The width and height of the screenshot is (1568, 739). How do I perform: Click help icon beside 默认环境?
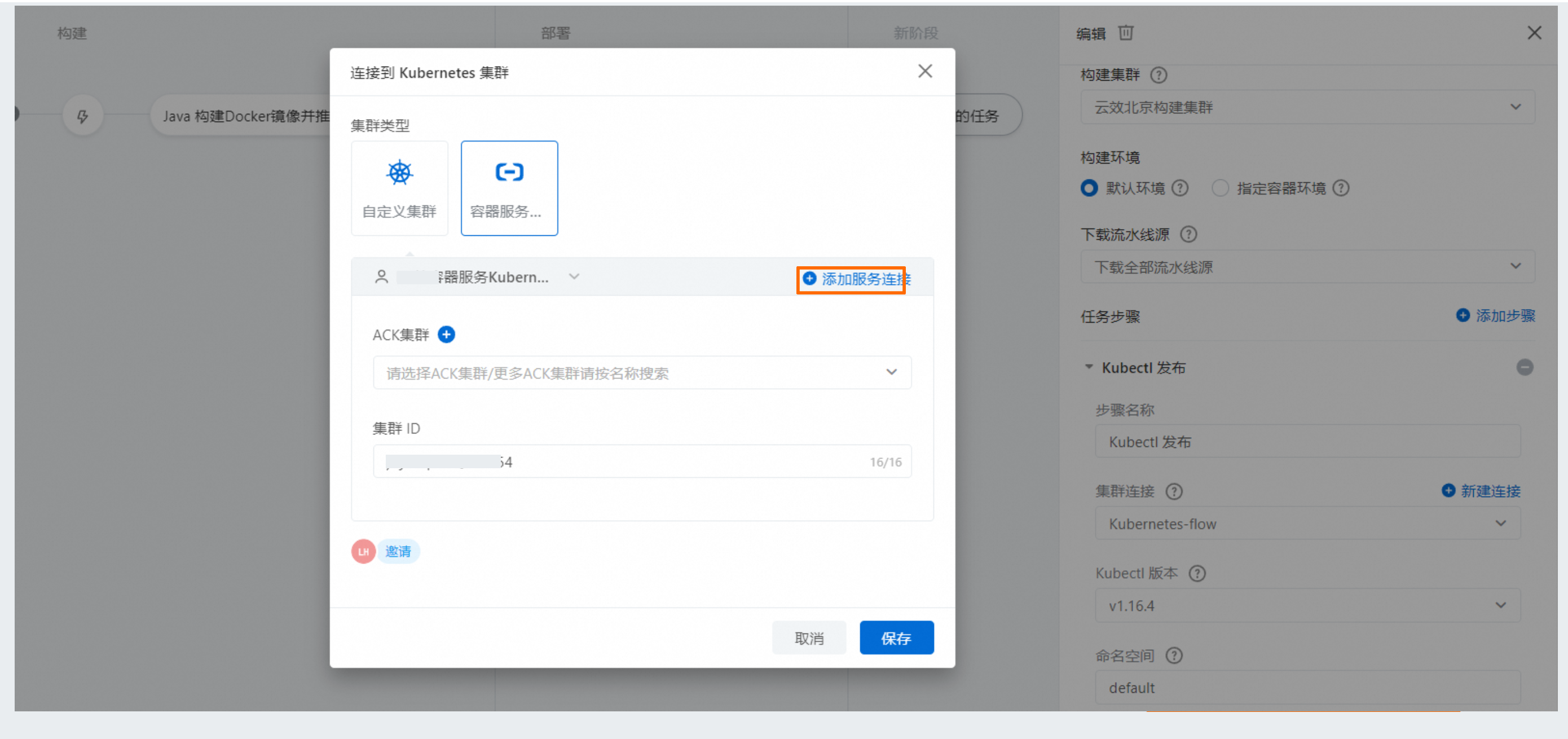pyautogui.click(x=1179, y=188)
